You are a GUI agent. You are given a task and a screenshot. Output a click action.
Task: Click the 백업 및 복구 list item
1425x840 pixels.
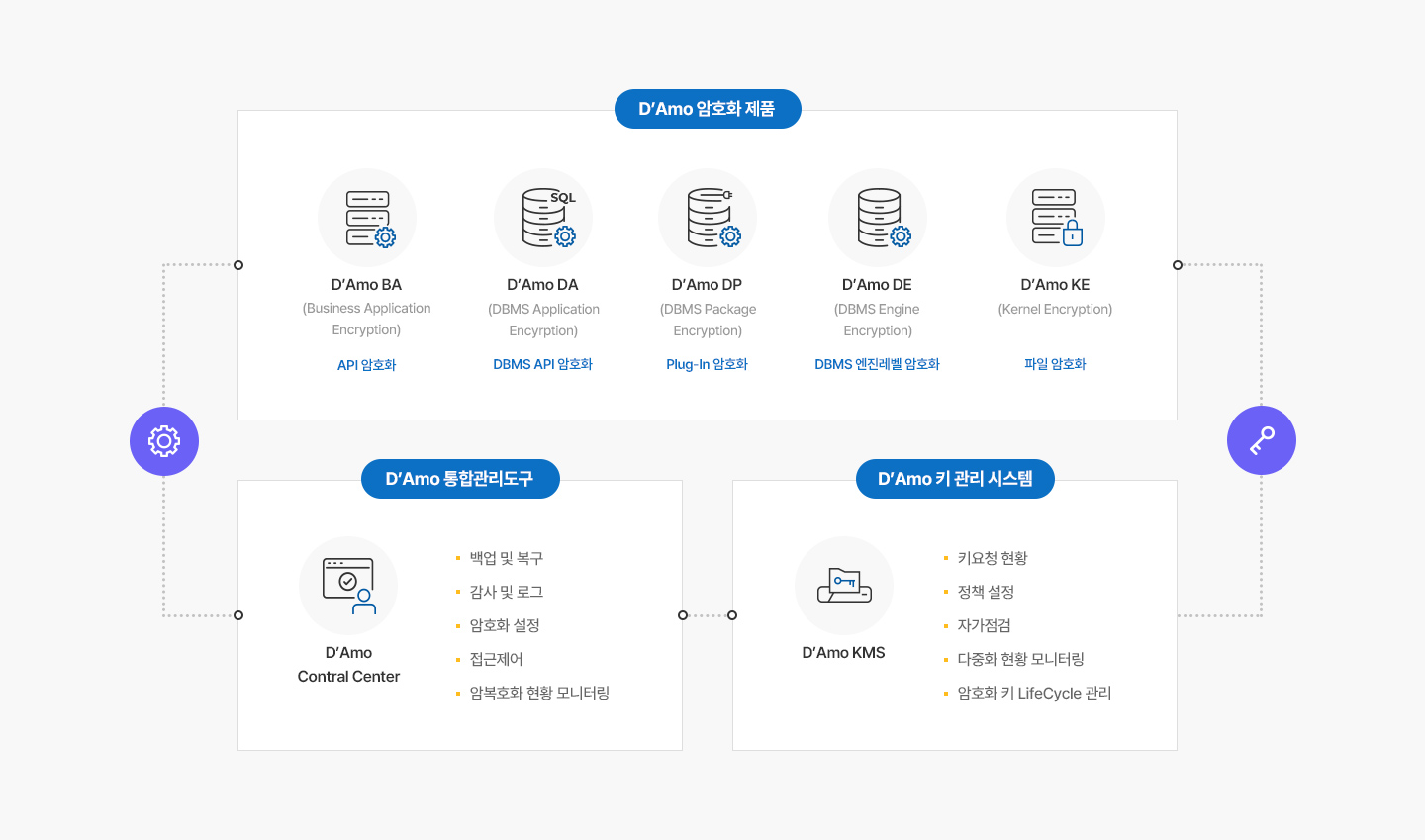point(507,558)
